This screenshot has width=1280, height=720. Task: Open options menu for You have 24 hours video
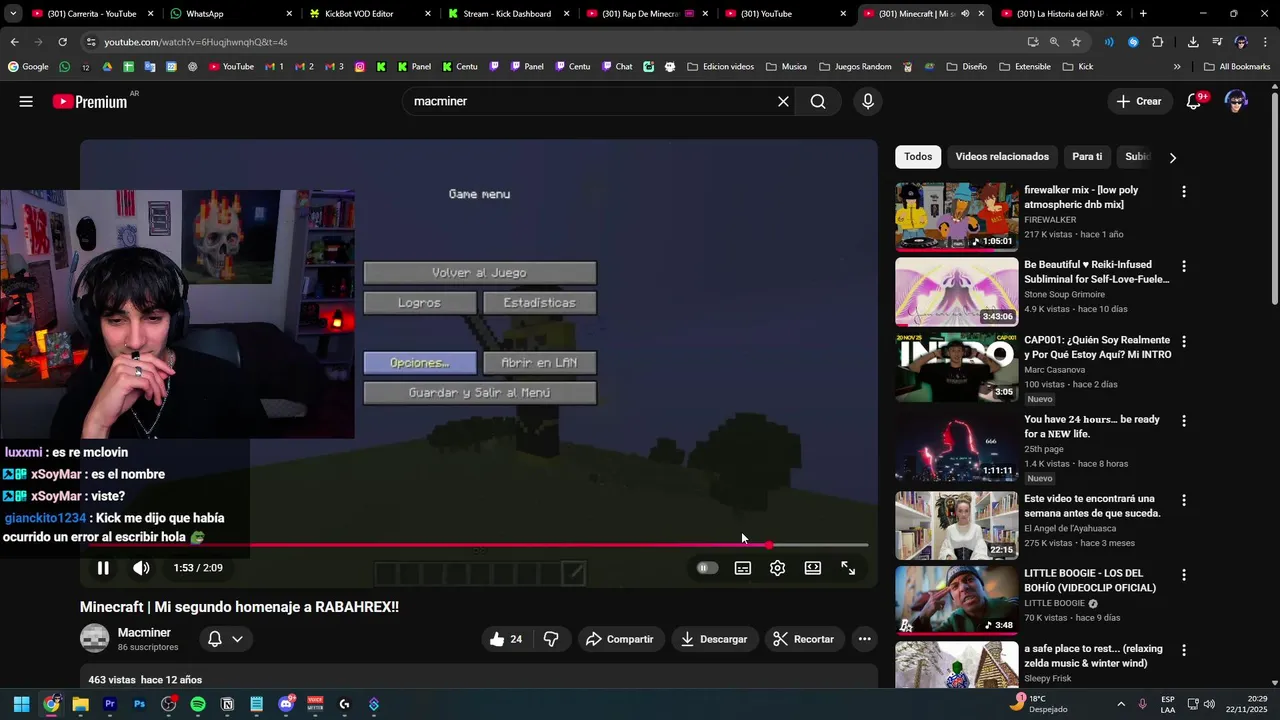tap(1184, 421)
